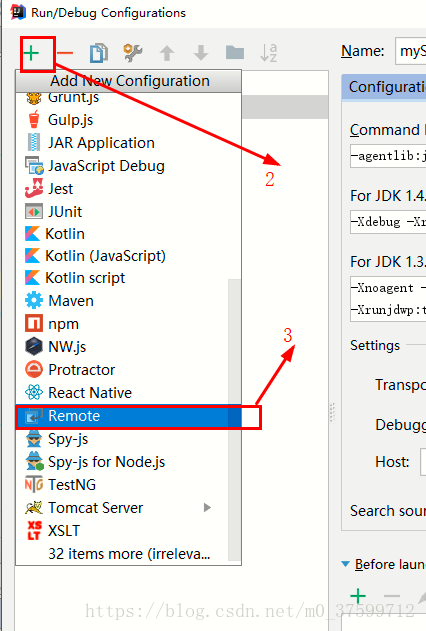The width and height of the screenshot is (426, 631).
Task: Click the Create New Folder icon
Action: 235,52
